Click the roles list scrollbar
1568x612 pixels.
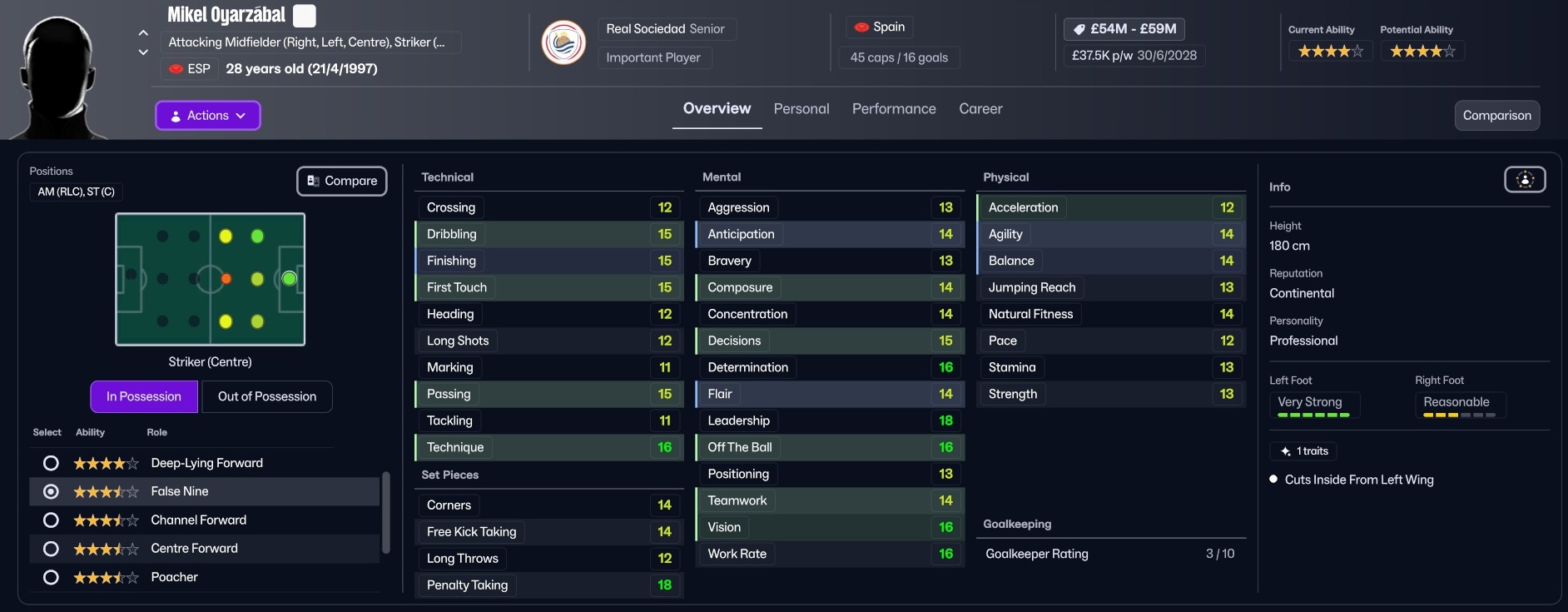(385, 512)
